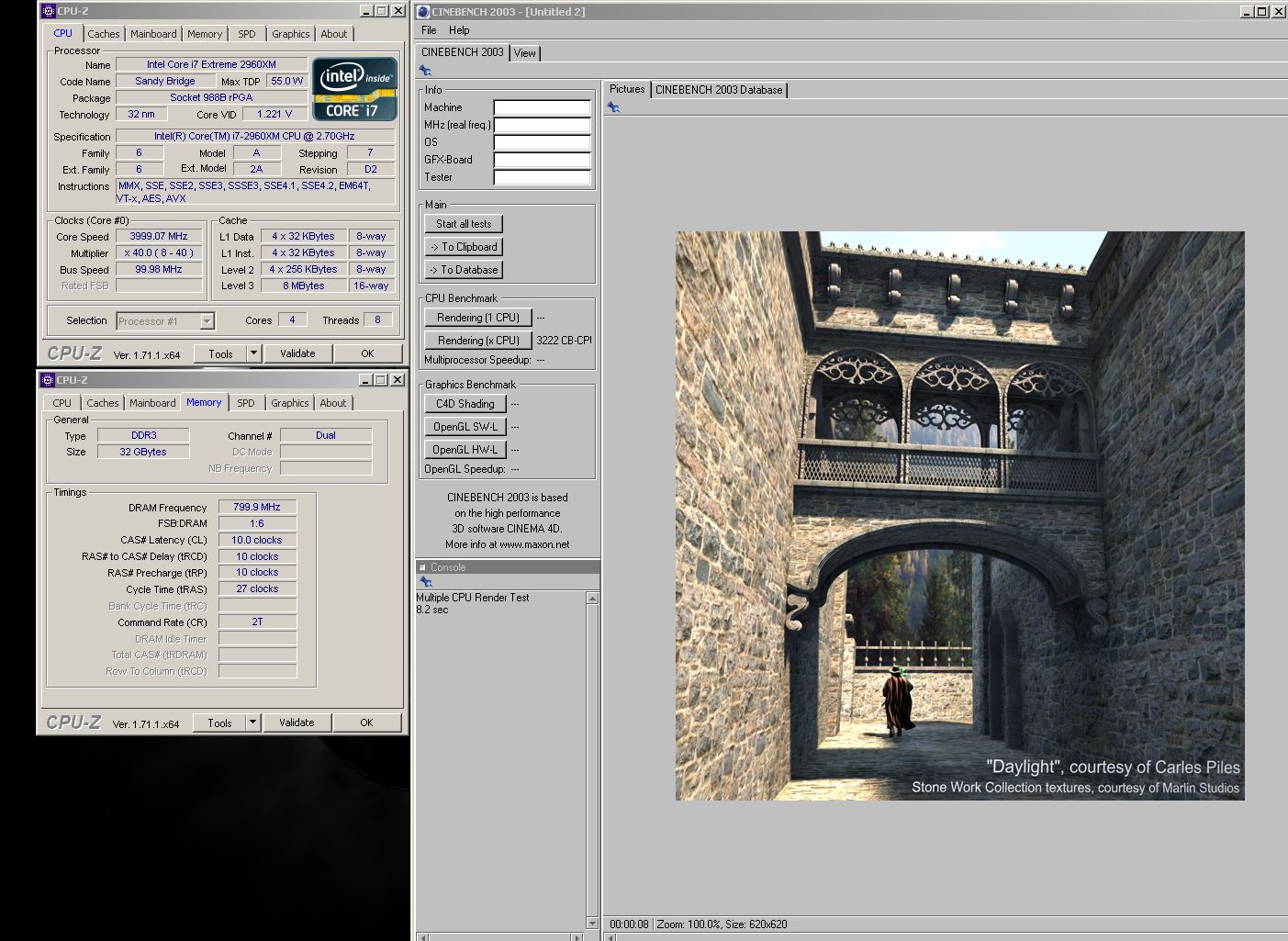Screen dimensions: 1288x941
Task: Open SPD tab in upper CPU-Z
Action: [x=247, y=34]
